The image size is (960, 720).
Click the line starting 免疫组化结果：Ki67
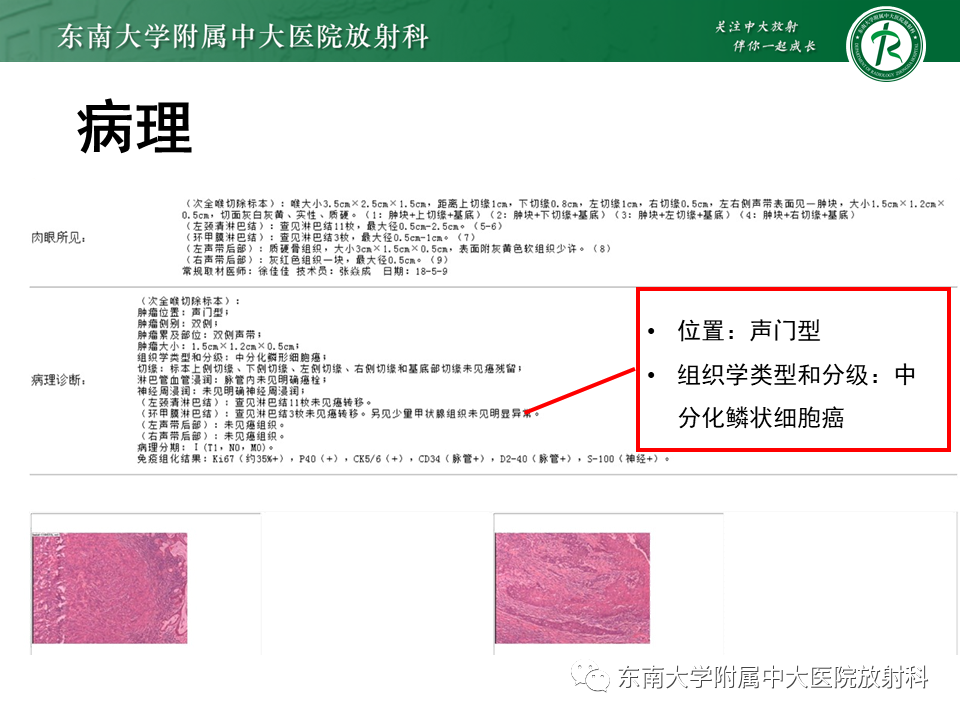click(x=403, y=459)
